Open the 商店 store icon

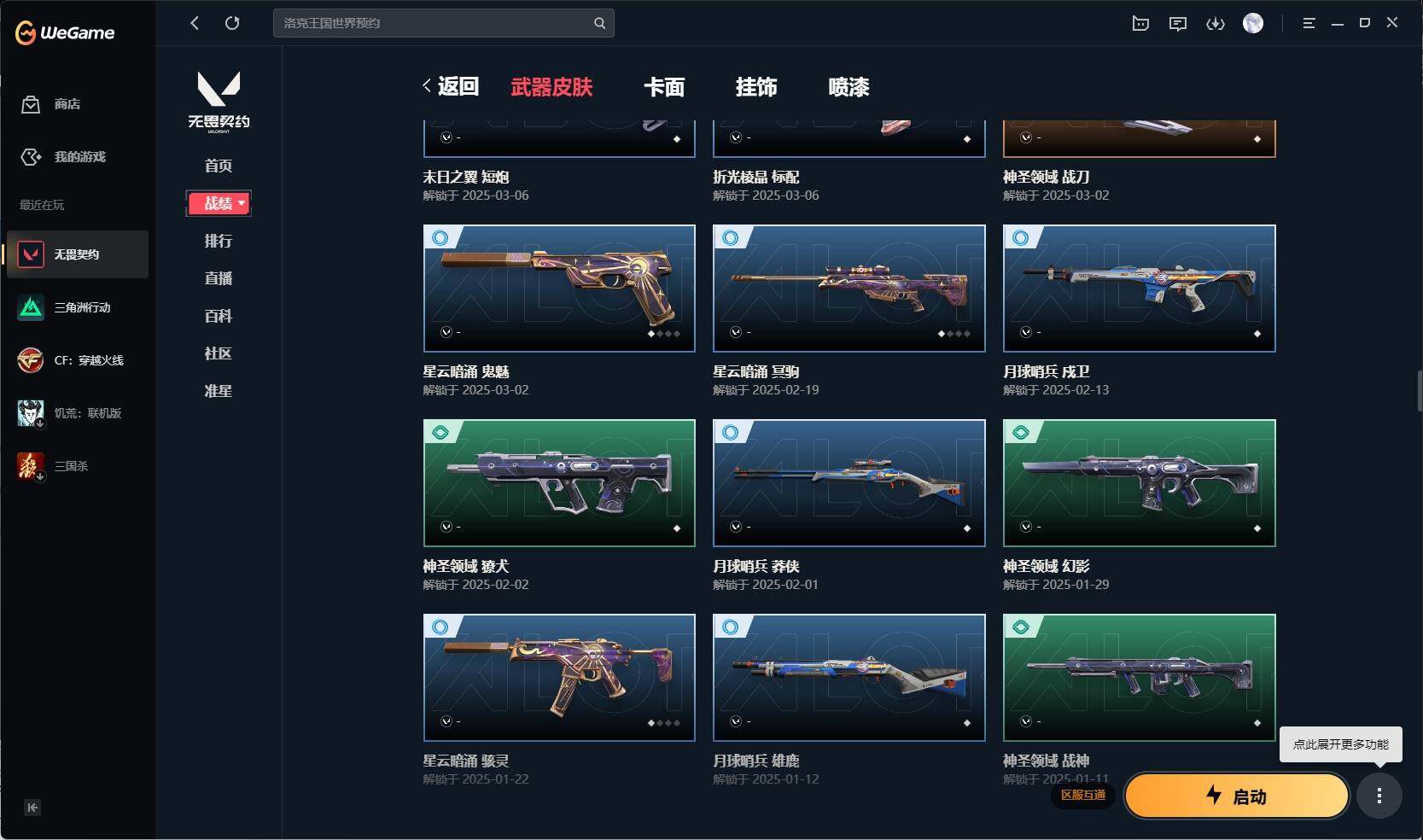31,104
